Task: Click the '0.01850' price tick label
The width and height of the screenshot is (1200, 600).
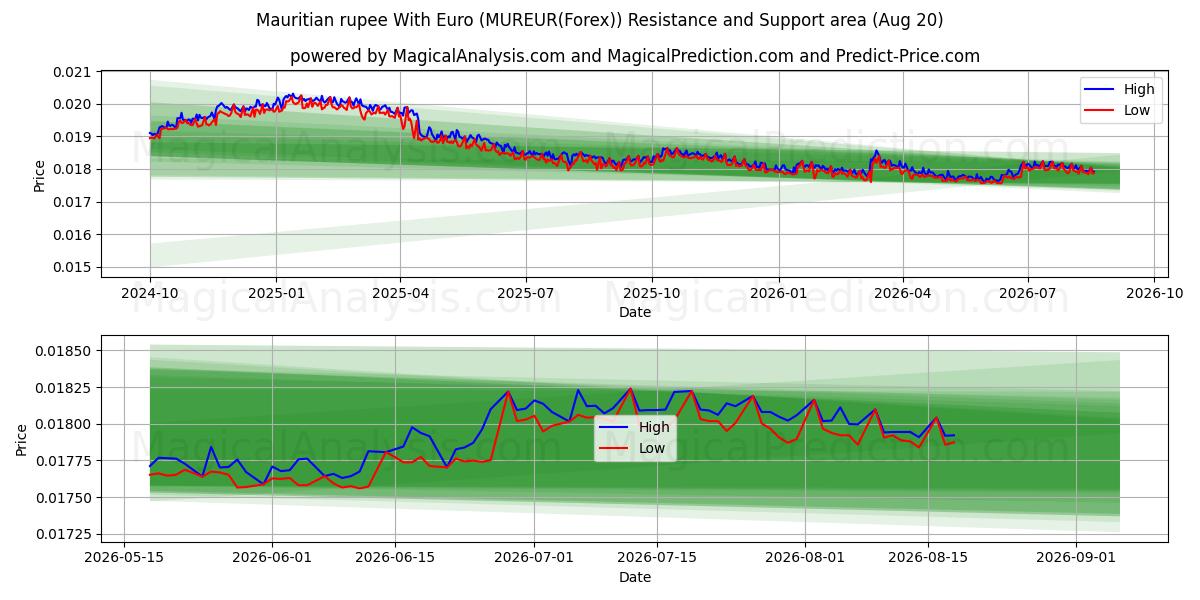Action: pos(63,351)
